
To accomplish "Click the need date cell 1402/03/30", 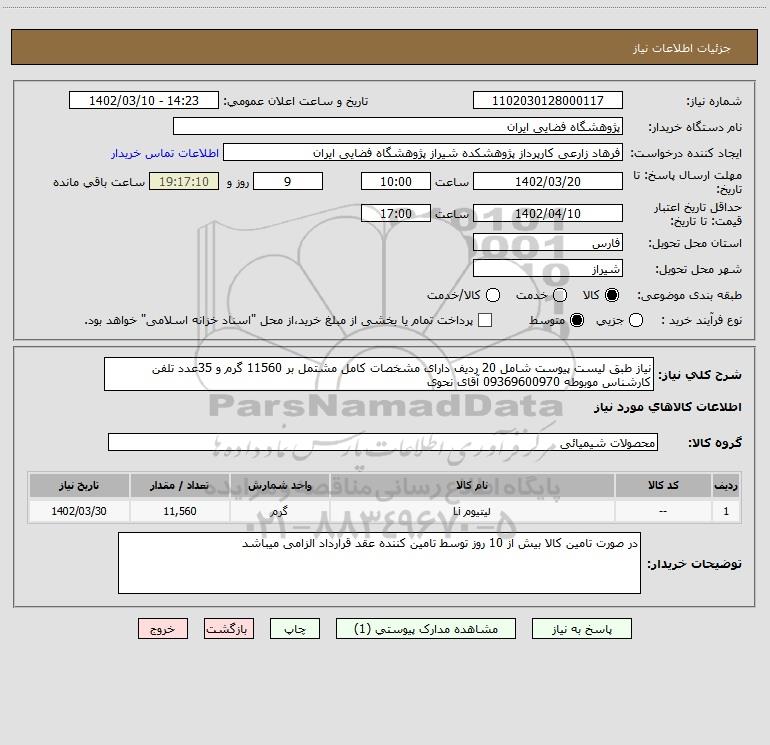I will point(79,511).
